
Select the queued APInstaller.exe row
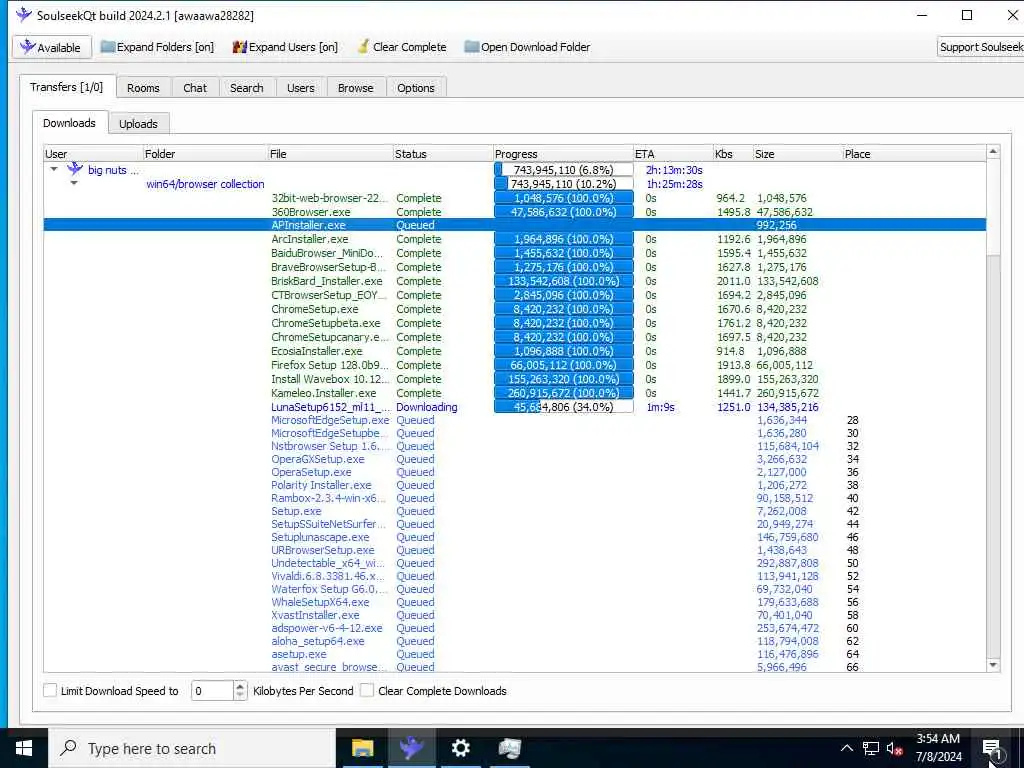(x=515, y=225)
